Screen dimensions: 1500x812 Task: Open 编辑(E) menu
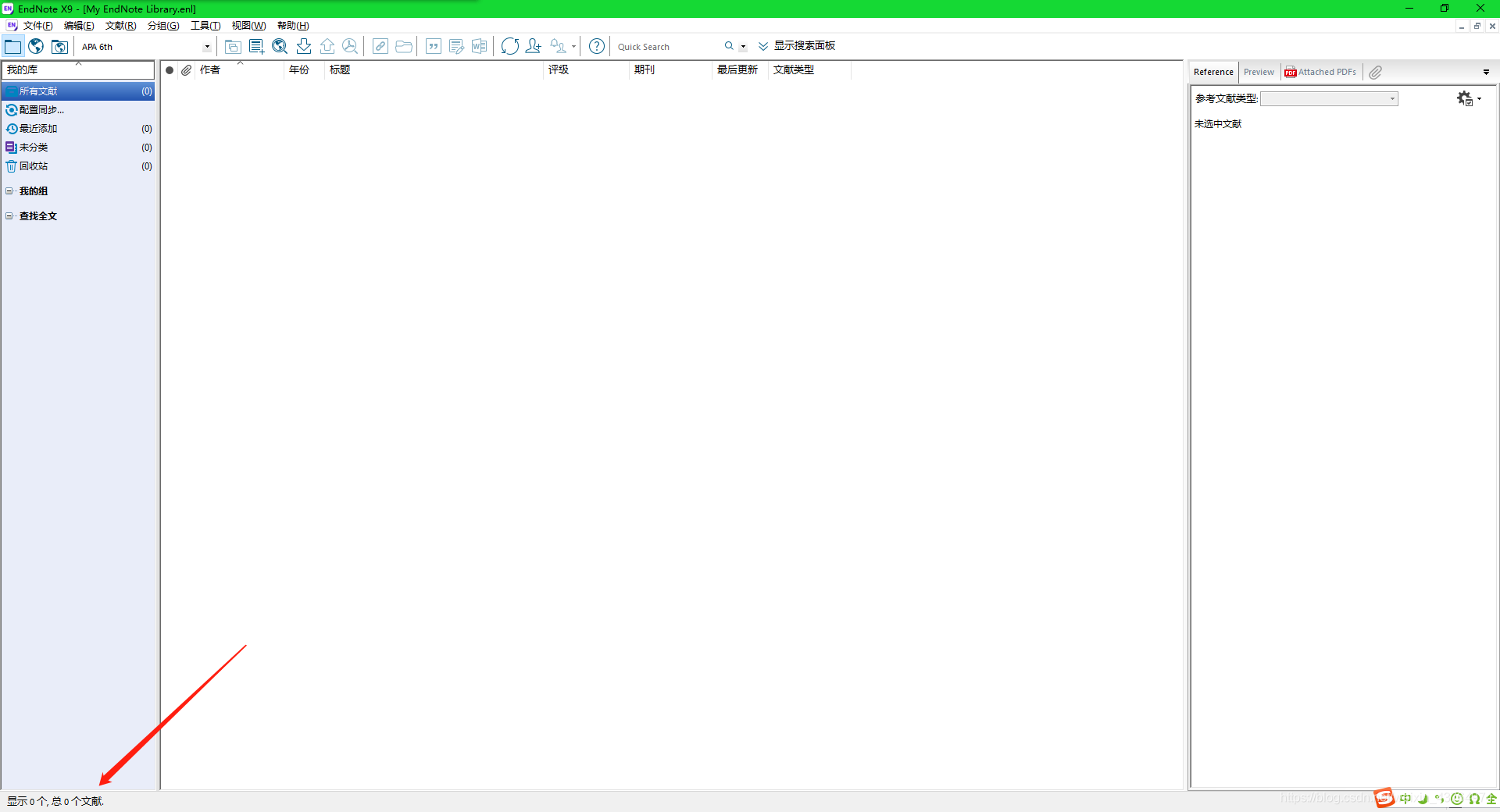click(79, 26)
